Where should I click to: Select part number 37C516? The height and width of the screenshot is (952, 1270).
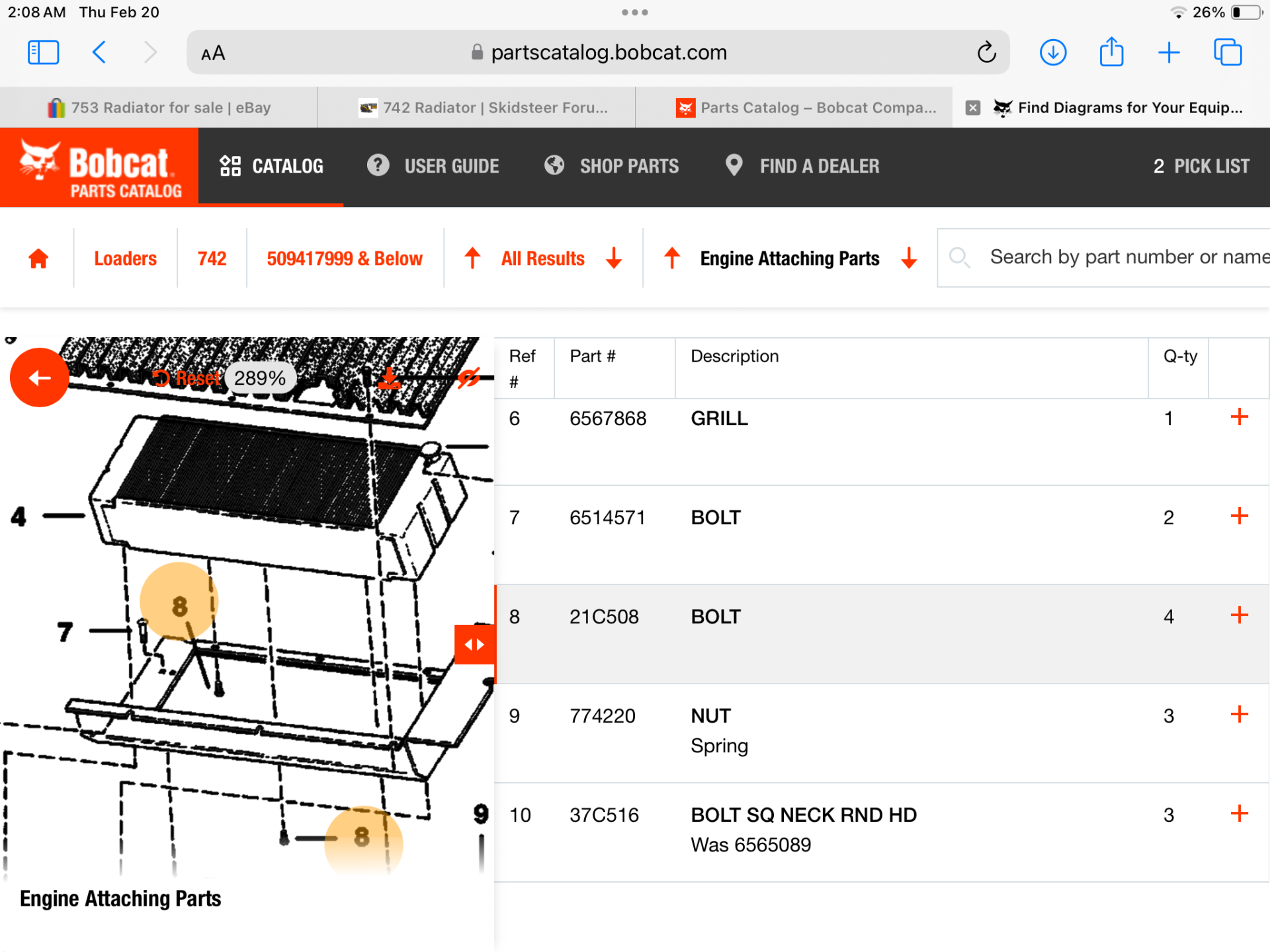[604, 815]
